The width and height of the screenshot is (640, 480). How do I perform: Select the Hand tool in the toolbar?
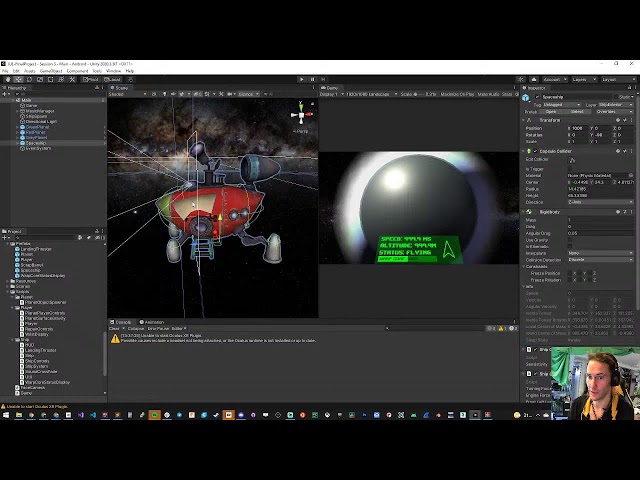(8, 80)
